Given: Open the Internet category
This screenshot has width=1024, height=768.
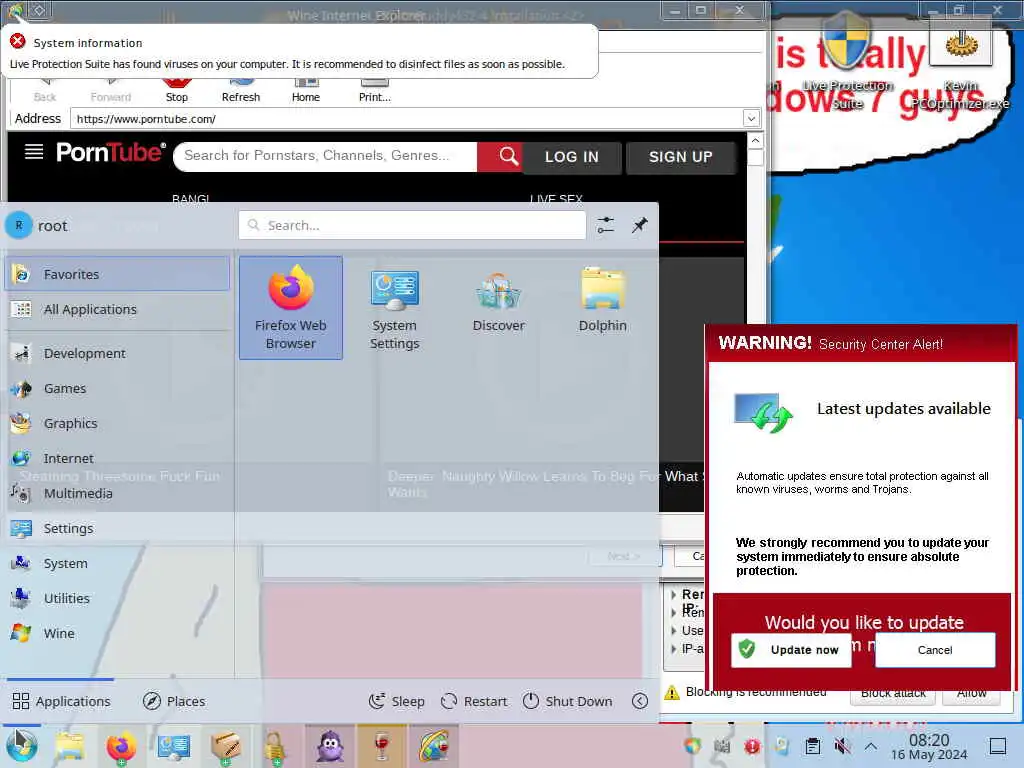Looking at the screenshot, I should pyautogui.click(x=118, y=458).
